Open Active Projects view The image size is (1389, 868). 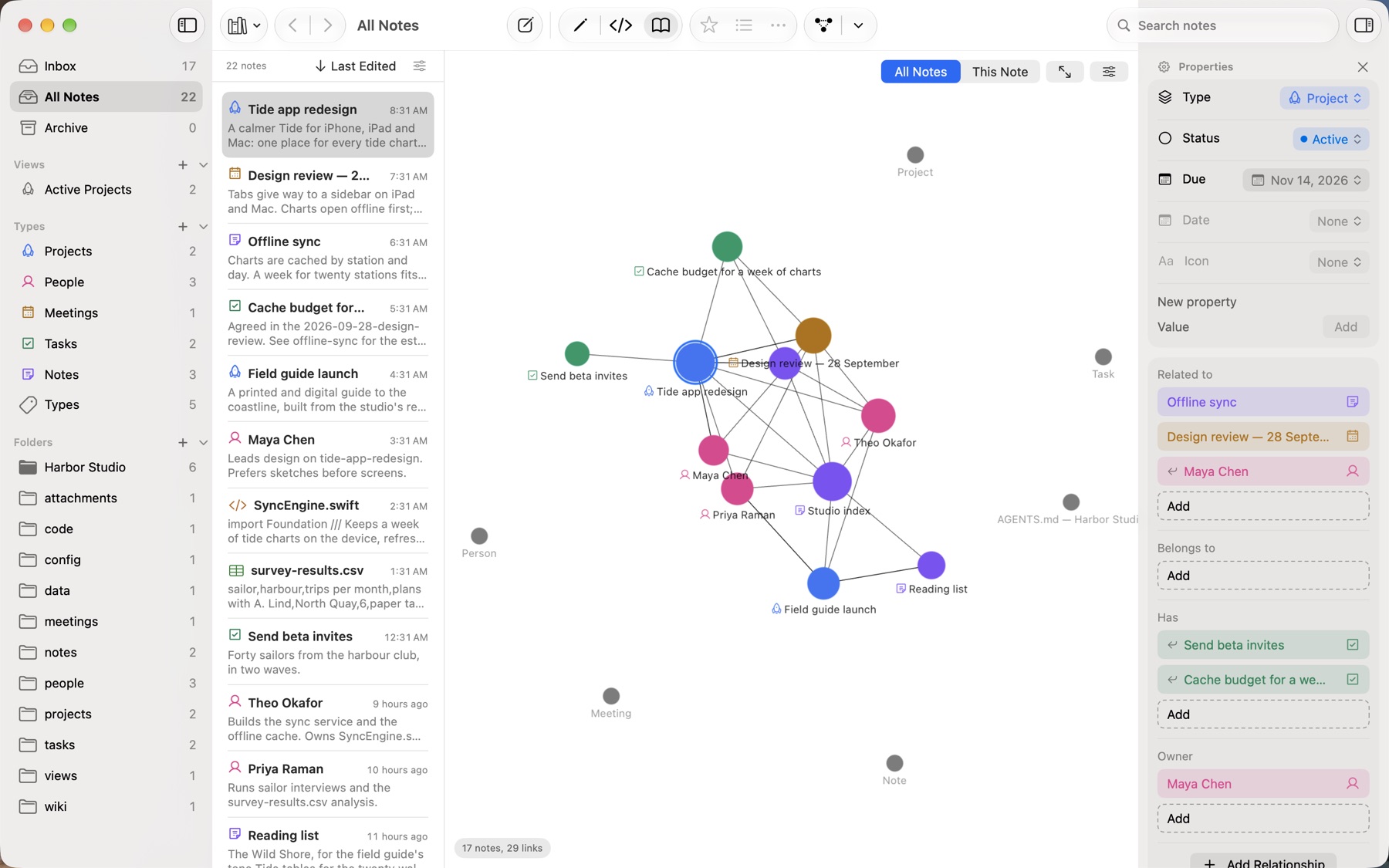click(106, 190)
